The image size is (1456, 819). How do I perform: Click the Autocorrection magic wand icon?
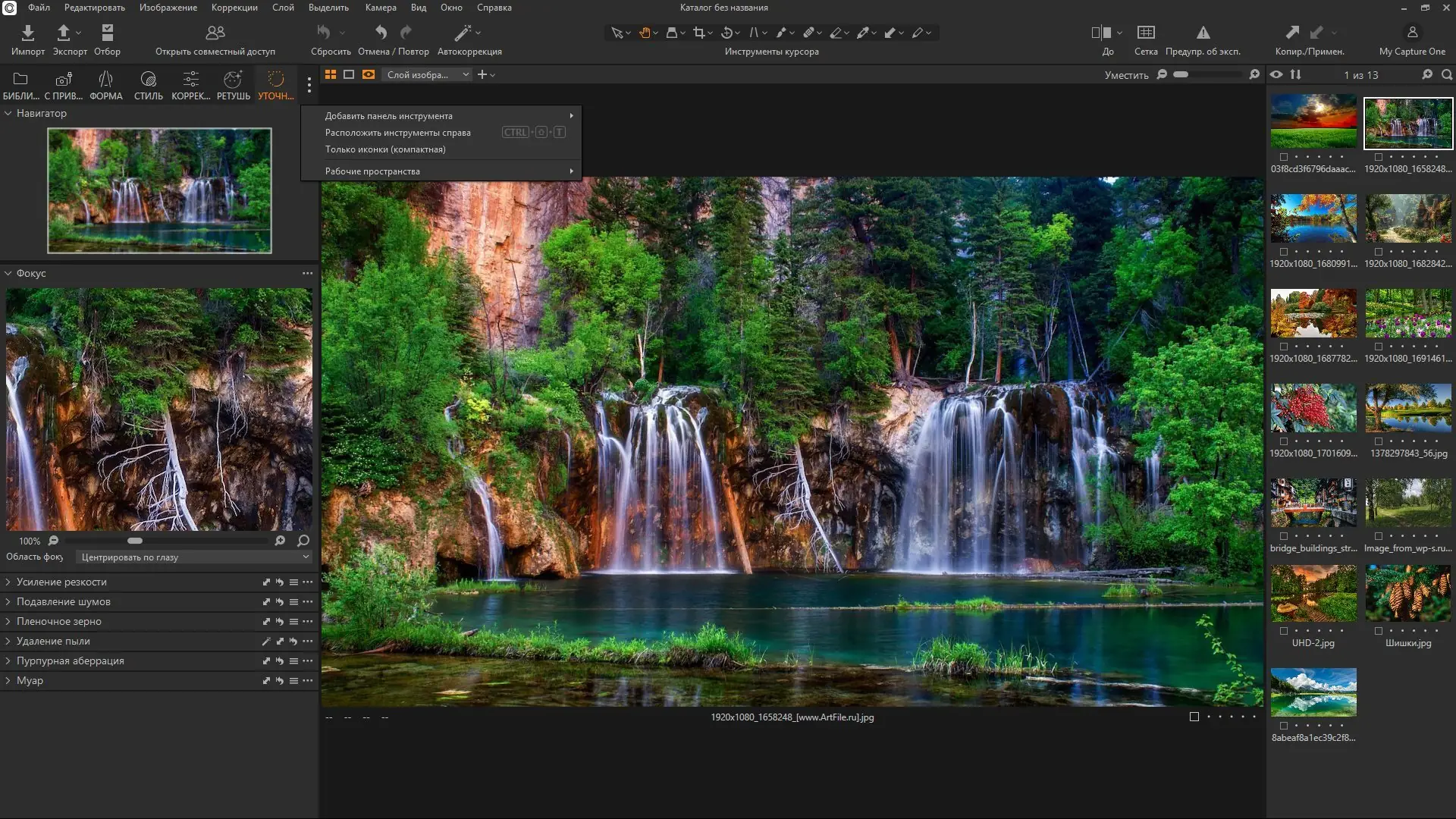point(462,33)
